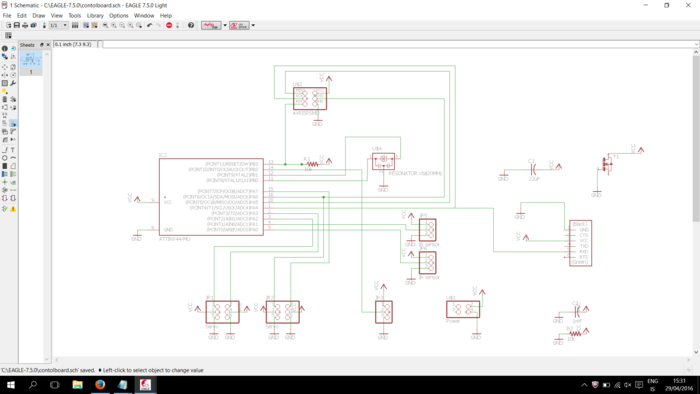Select the Group tool
The image size is (700, 394).
coord(4,83)
